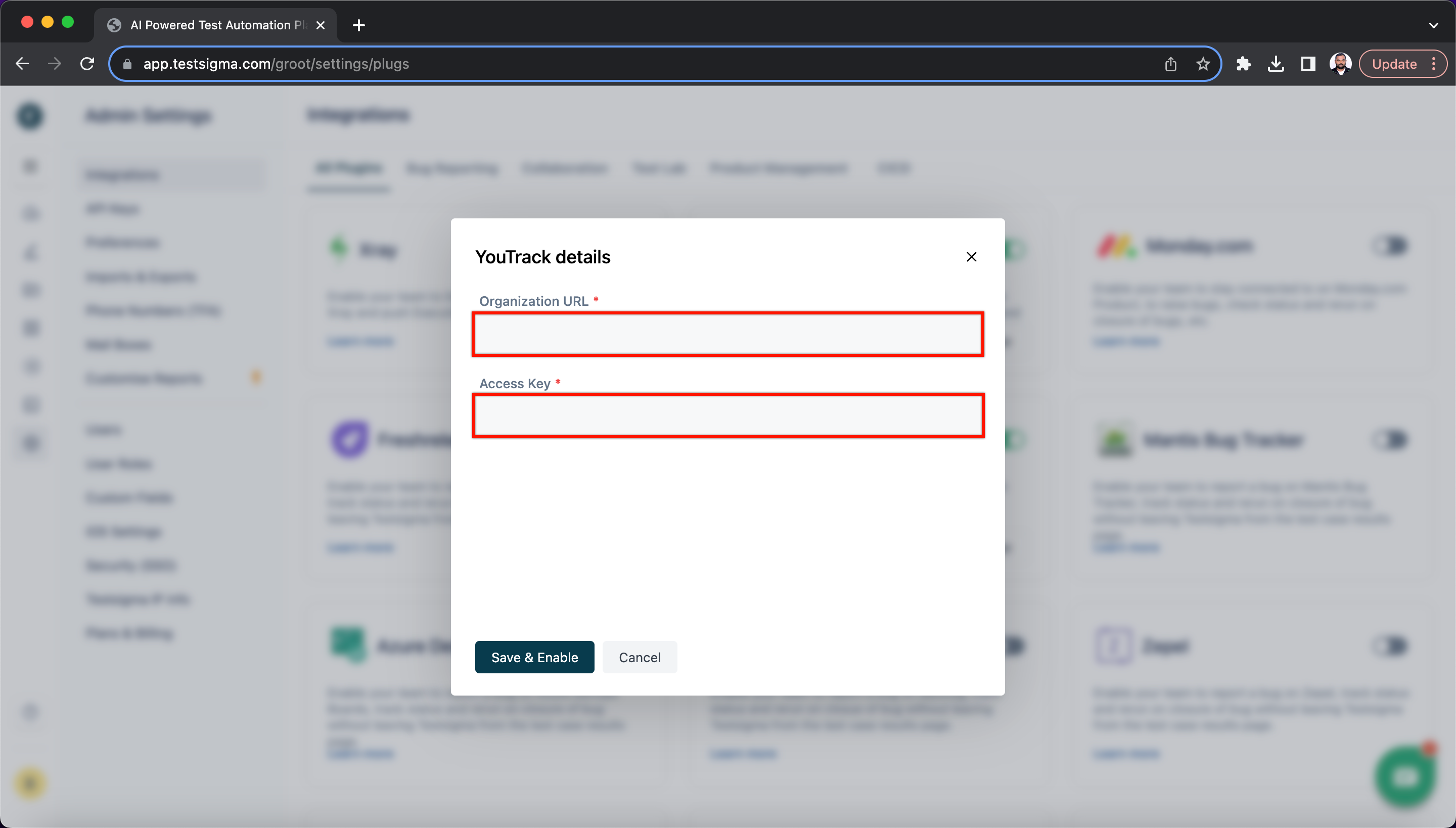
Task: Open browser downloads
Action: (1276, 64)
